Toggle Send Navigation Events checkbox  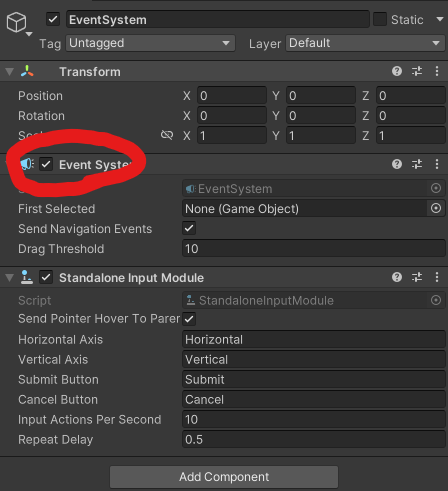point(189,228)
